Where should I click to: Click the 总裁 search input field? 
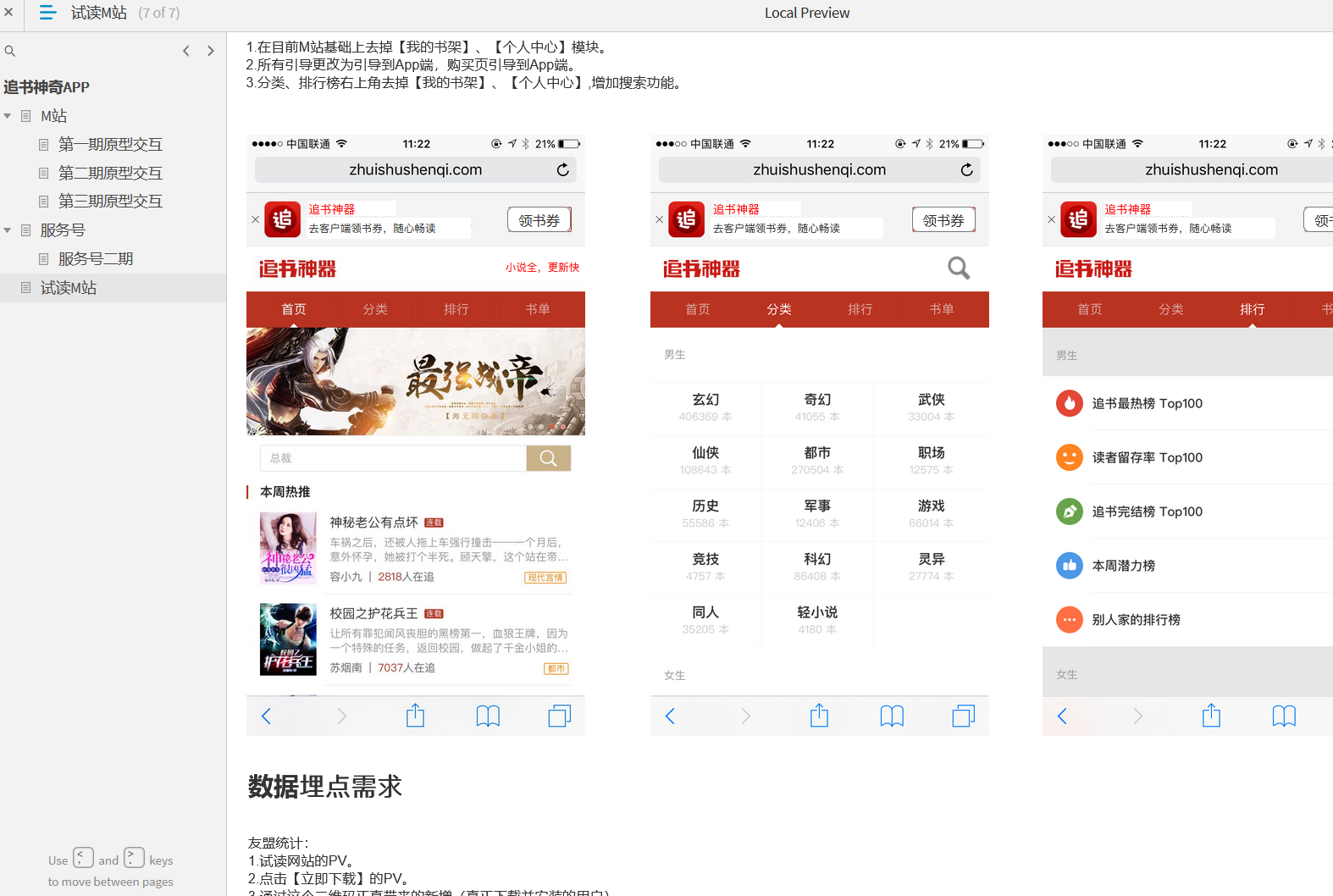393,458
